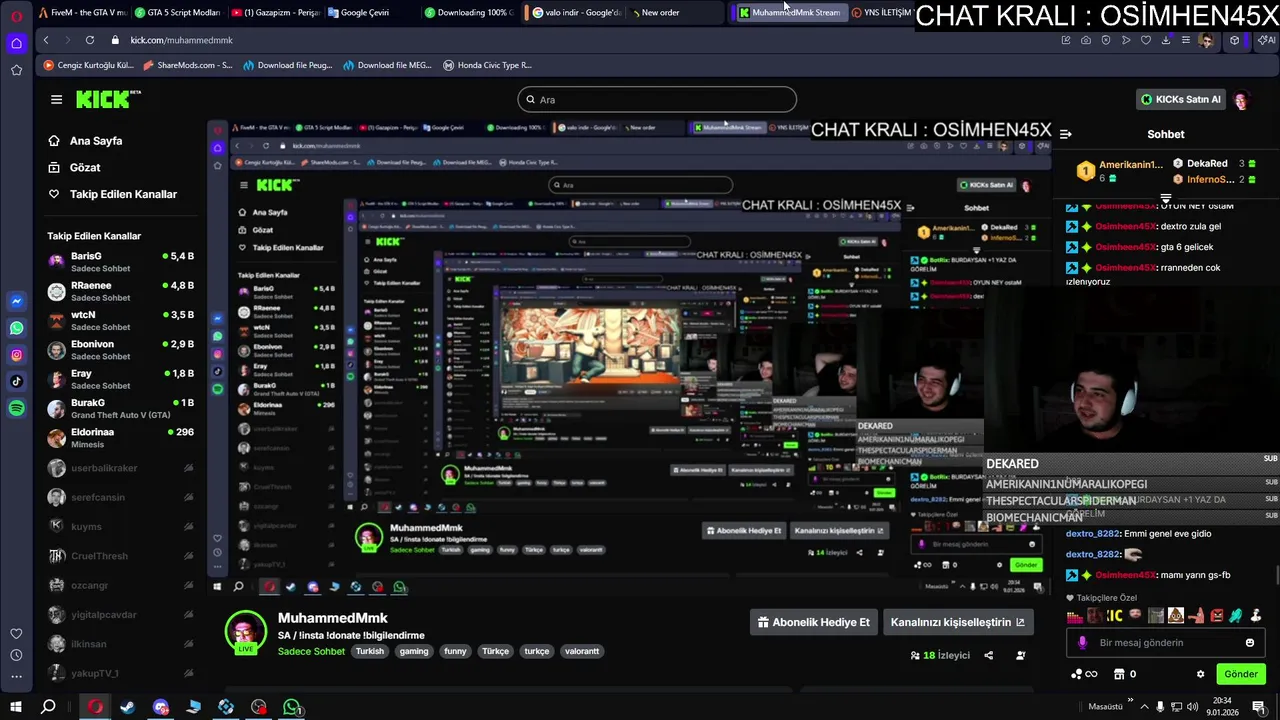
Task: Click the gaming tag
Action: pos(414,651)
